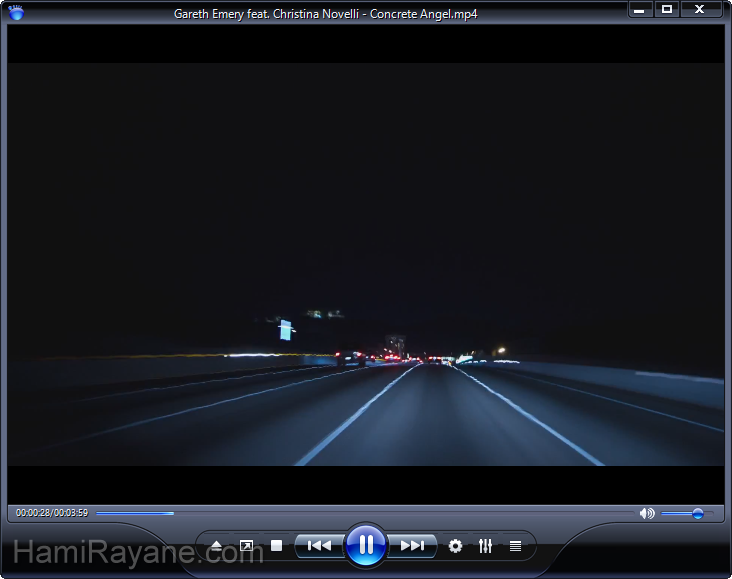Click the video display area

coord(366,264)
